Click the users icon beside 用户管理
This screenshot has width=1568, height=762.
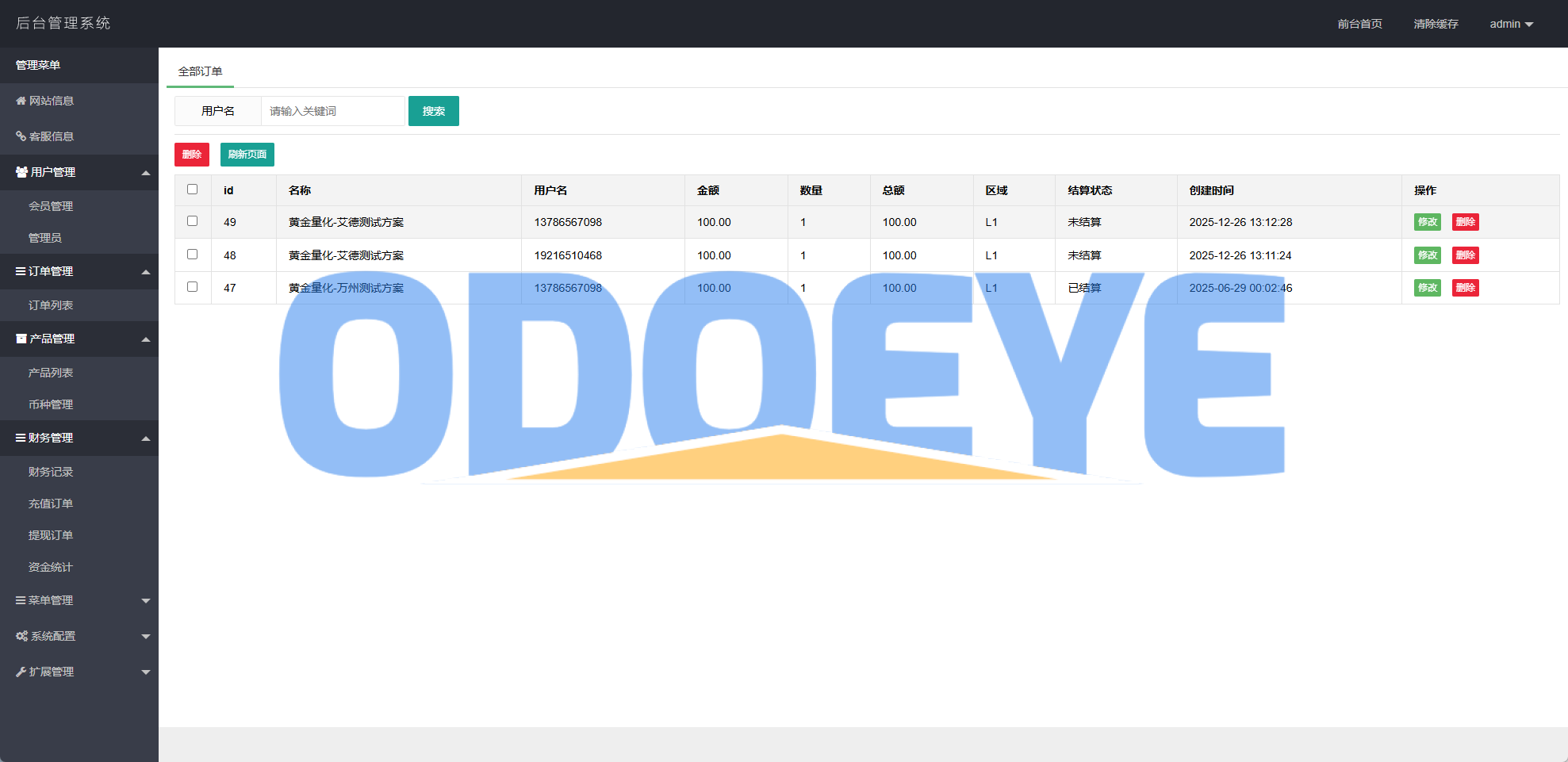click(21, 172)
